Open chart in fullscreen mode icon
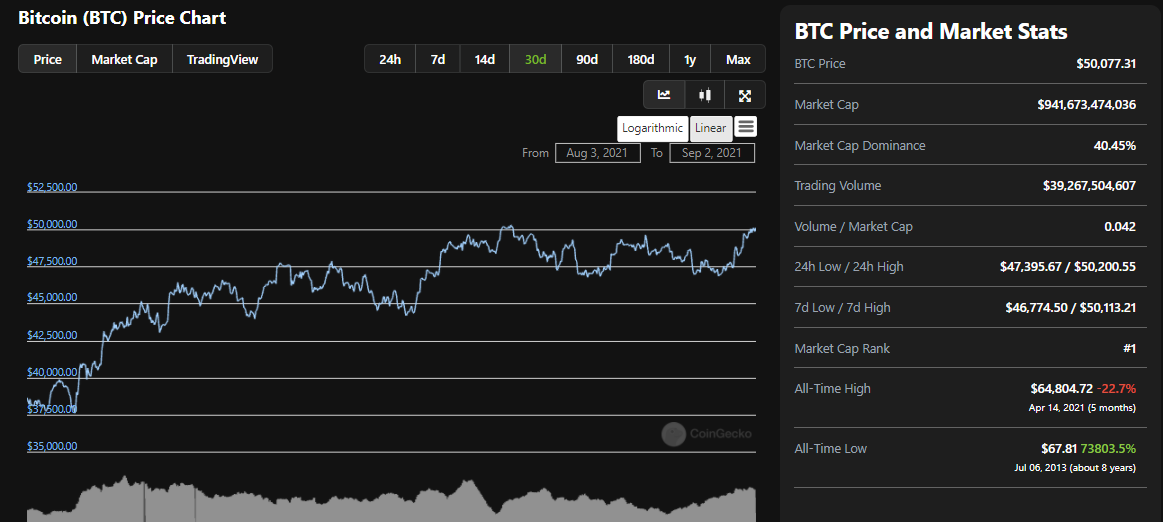Viewport: 1163px width, 522px height. pyautogui.click(x=745, y=95)
